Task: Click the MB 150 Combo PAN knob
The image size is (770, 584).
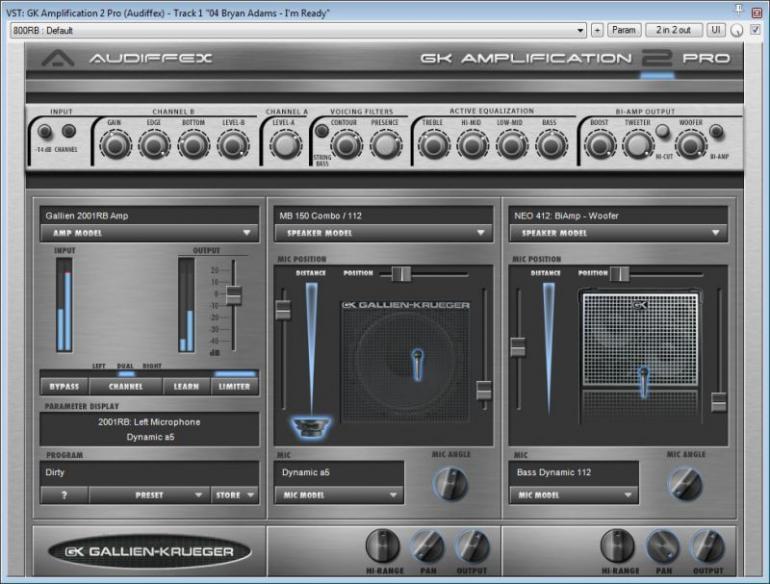Action: [x=427, y=547]
